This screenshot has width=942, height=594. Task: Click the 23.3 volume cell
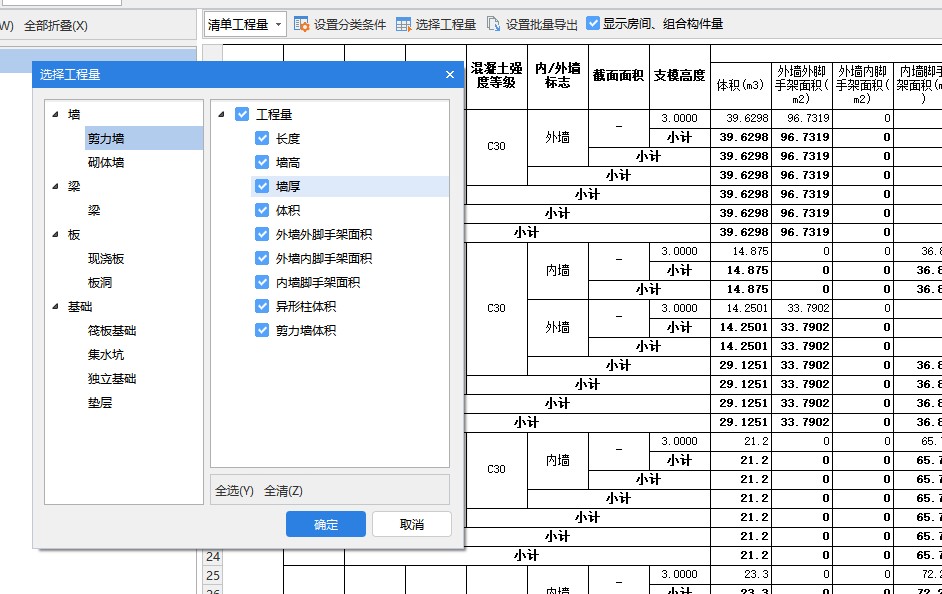(x=740, y=574)
